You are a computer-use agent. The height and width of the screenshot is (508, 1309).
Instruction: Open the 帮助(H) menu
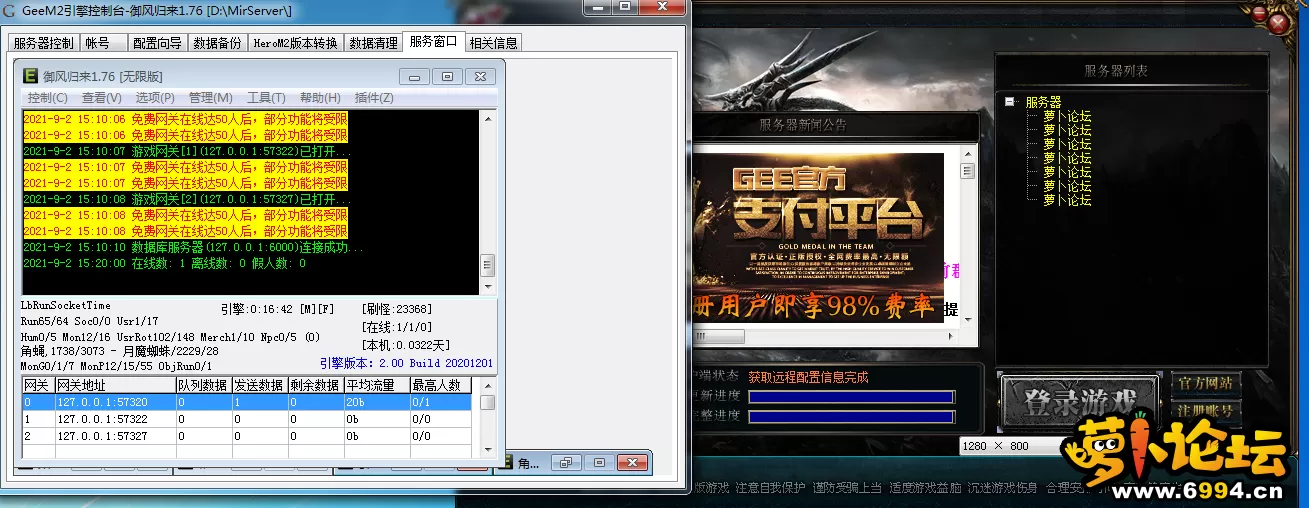pyautogui.click(x=320, y=97)
